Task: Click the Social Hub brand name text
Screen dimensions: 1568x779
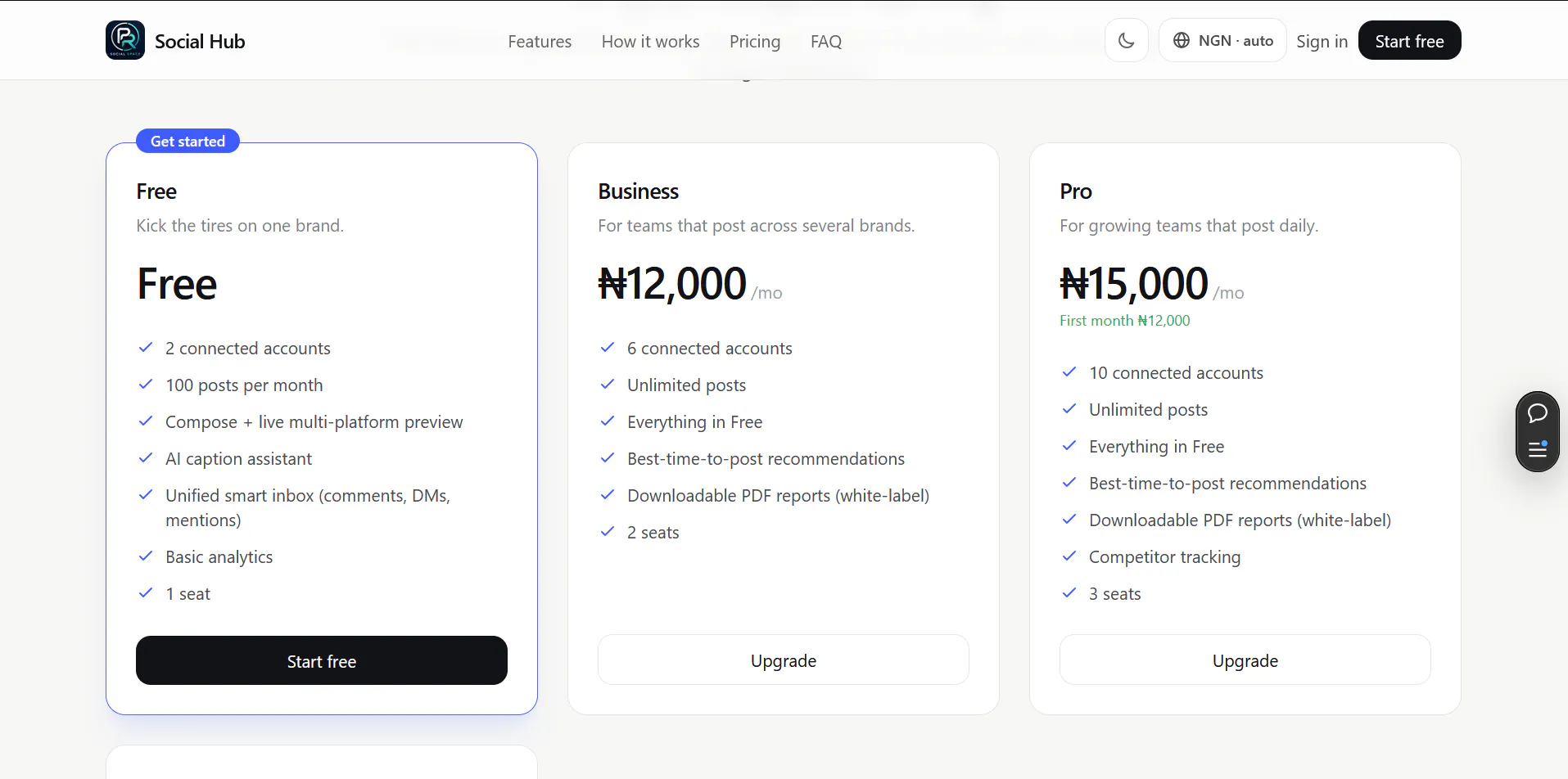Action: pos(200,42)
